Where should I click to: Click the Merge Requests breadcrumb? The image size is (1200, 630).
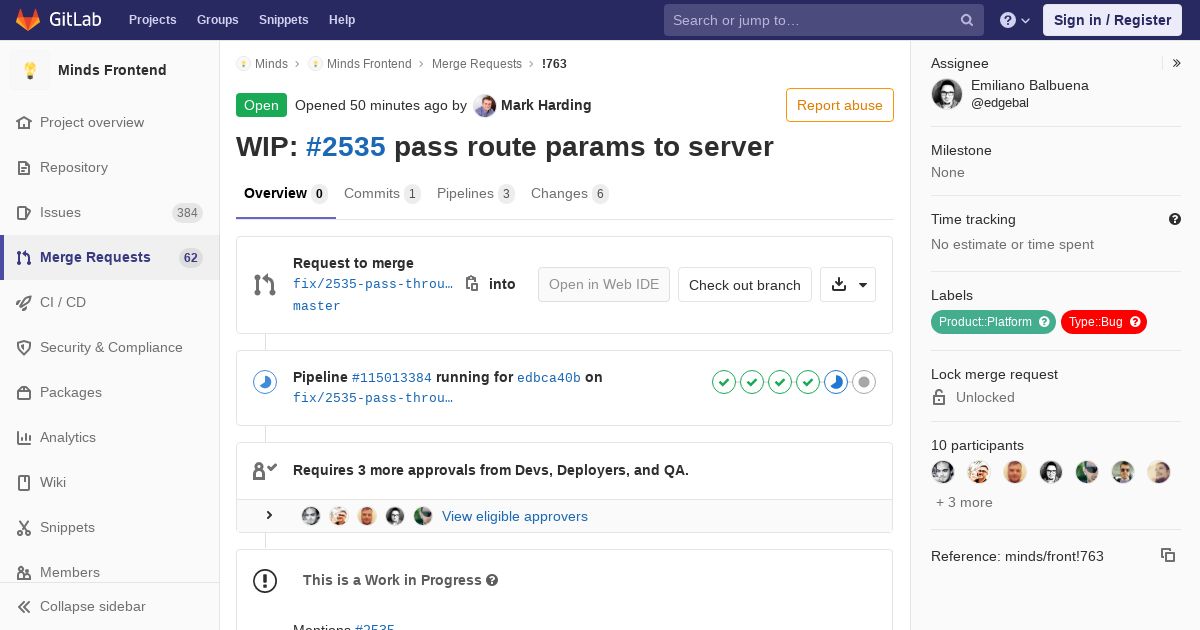(477, 63)
